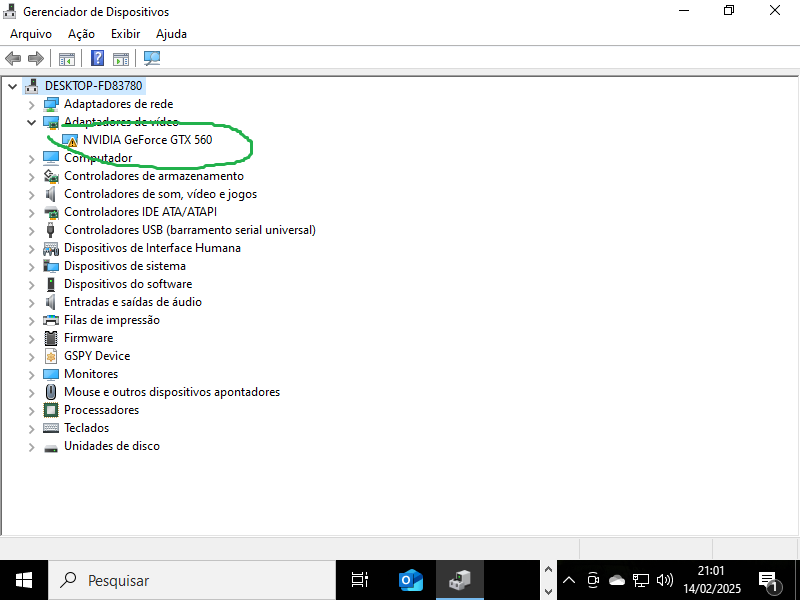Expand the Teclados chevron
Viewport: 800px width, 600px height.
pos(32,429)
